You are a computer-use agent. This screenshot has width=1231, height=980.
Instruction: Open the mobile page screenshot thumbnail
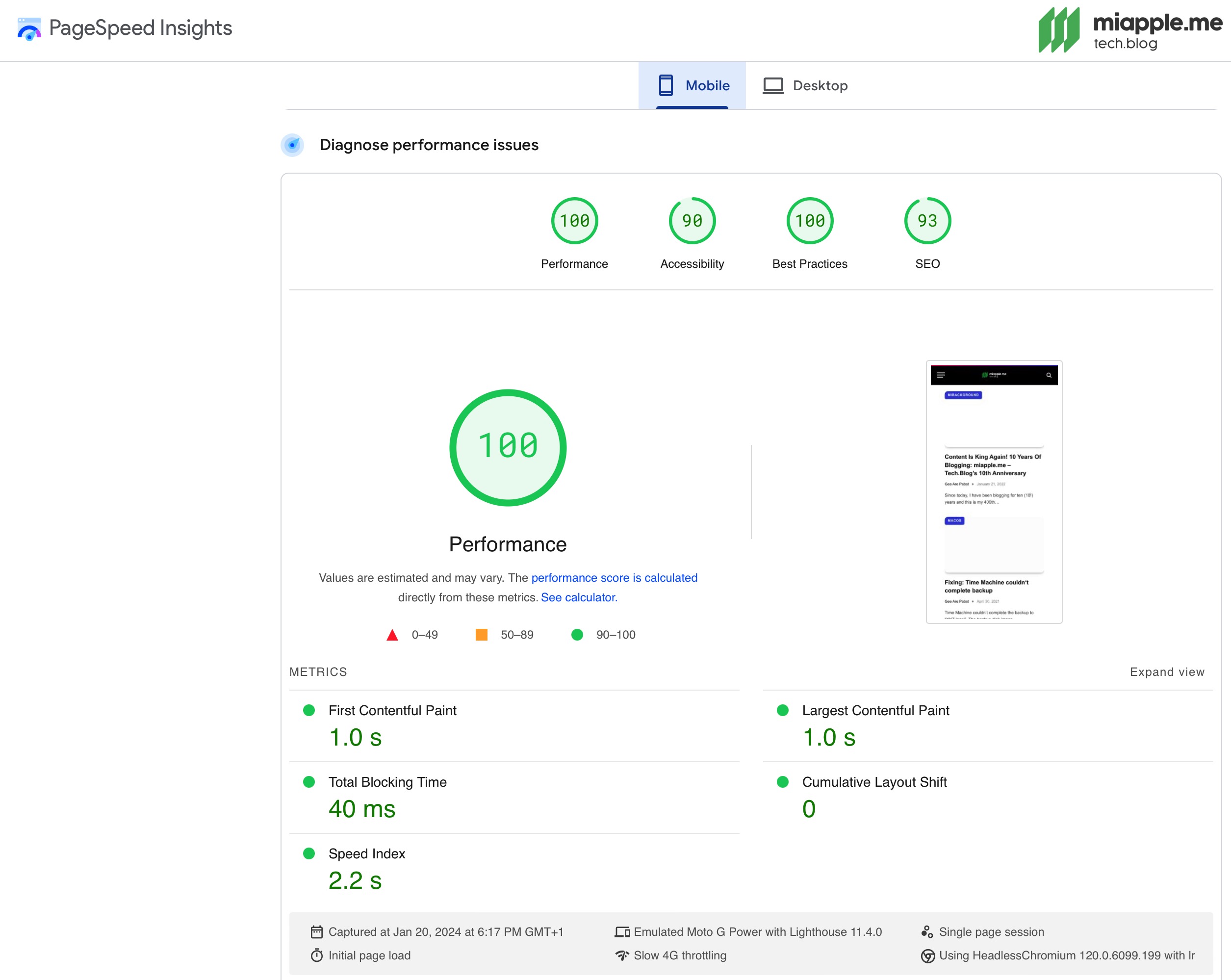click(994, 491)
